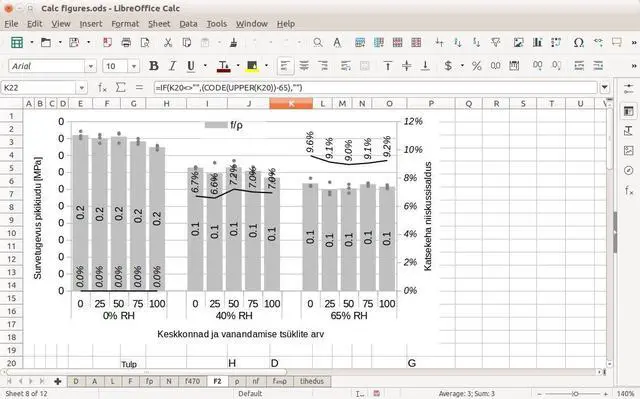This screenshot has width=640, height=399.
Task: Open the font name dropdown arrow
Action: click(91, 66)
